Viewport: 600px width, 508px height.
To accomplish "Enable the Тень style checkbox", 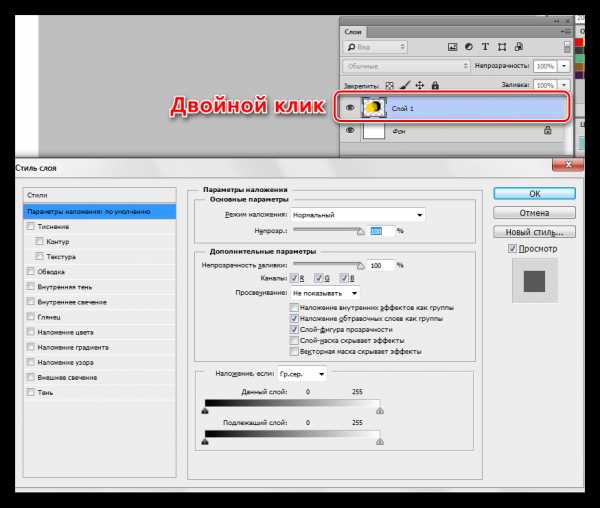I will (x=31, y=392).
